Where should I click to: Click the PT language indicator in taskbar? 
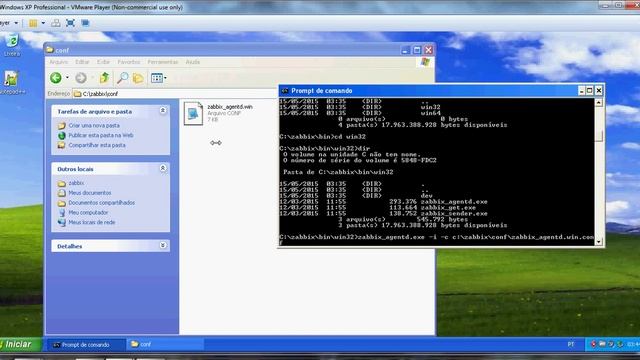(571, 344)
